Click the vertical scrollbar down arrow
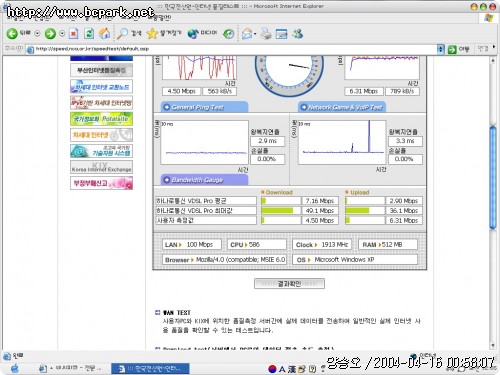500x375 pixels. point(493,345)
